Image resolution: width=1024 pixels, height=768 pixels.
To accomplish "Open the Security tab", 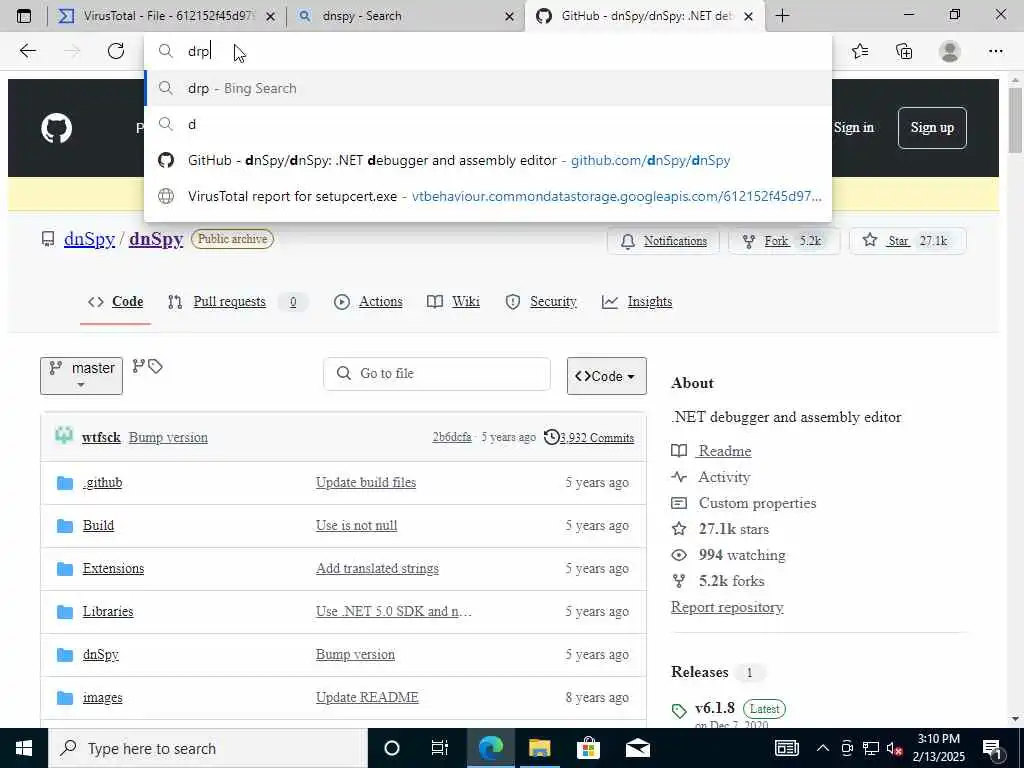I will pos(541,302).
